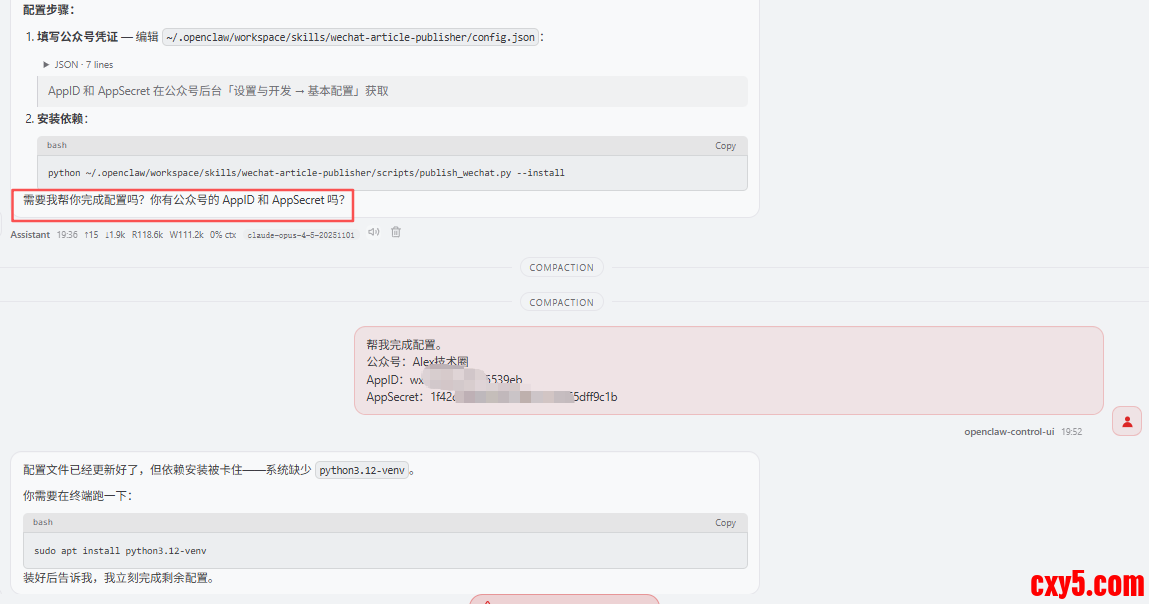Open the user avatar beside openclaw-control-ui
Viewport: 1149px width, 604px height.
(x=1127, y=421)
